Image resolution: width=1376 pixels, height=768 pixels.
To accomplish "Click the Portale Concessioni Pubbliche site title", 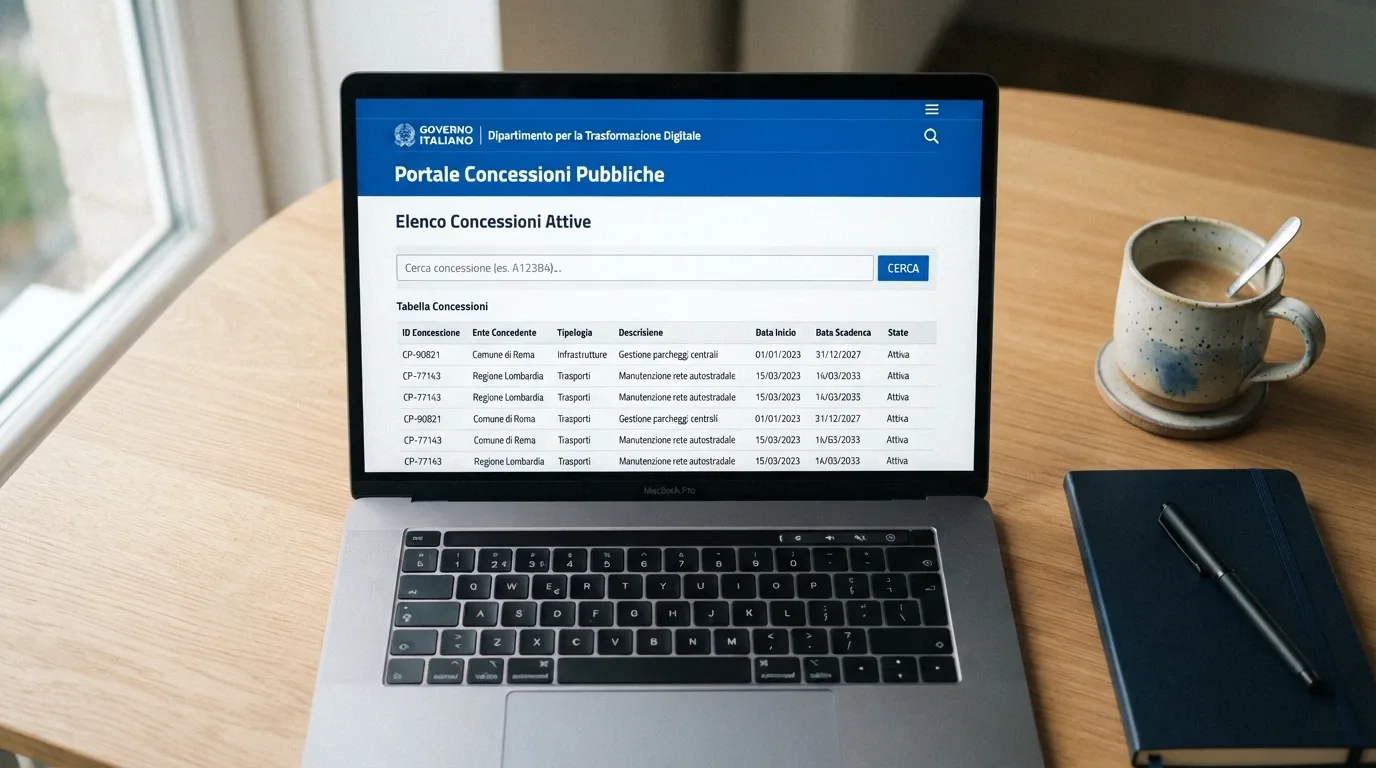I will [x=529, y=174].
